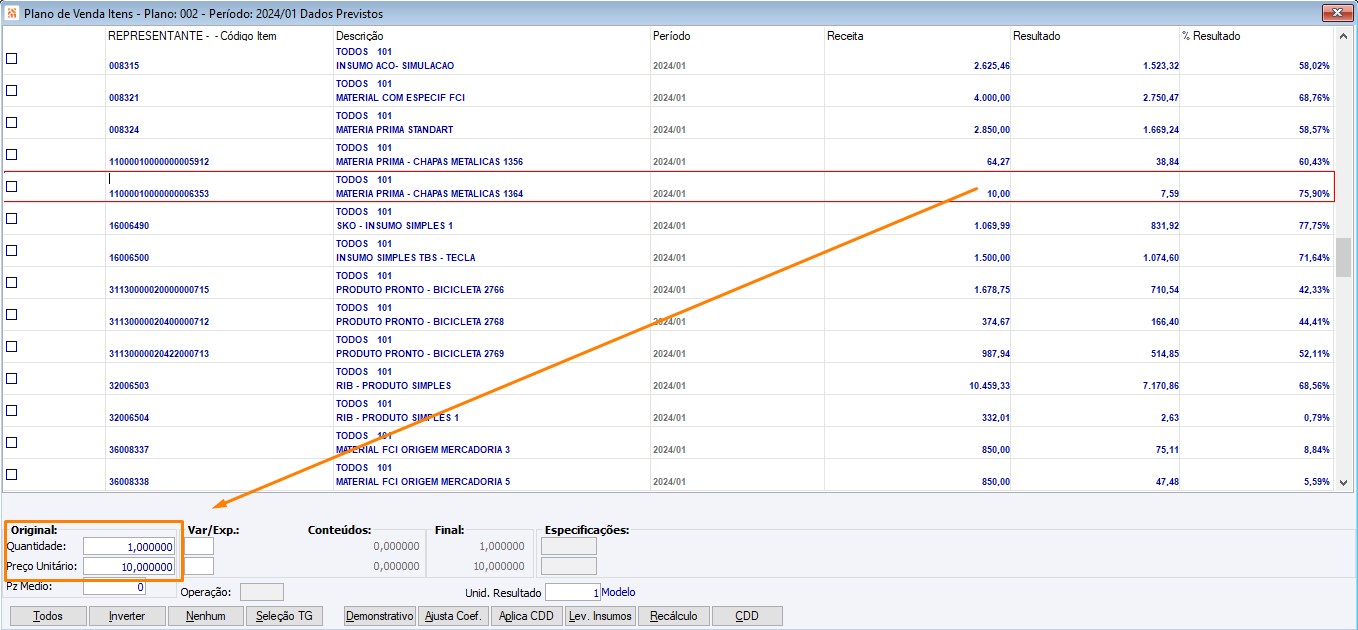Click the Resultado column header
Image resolution: width=1358 pixels, height=630 pixels.
[x=1036, y=36]
